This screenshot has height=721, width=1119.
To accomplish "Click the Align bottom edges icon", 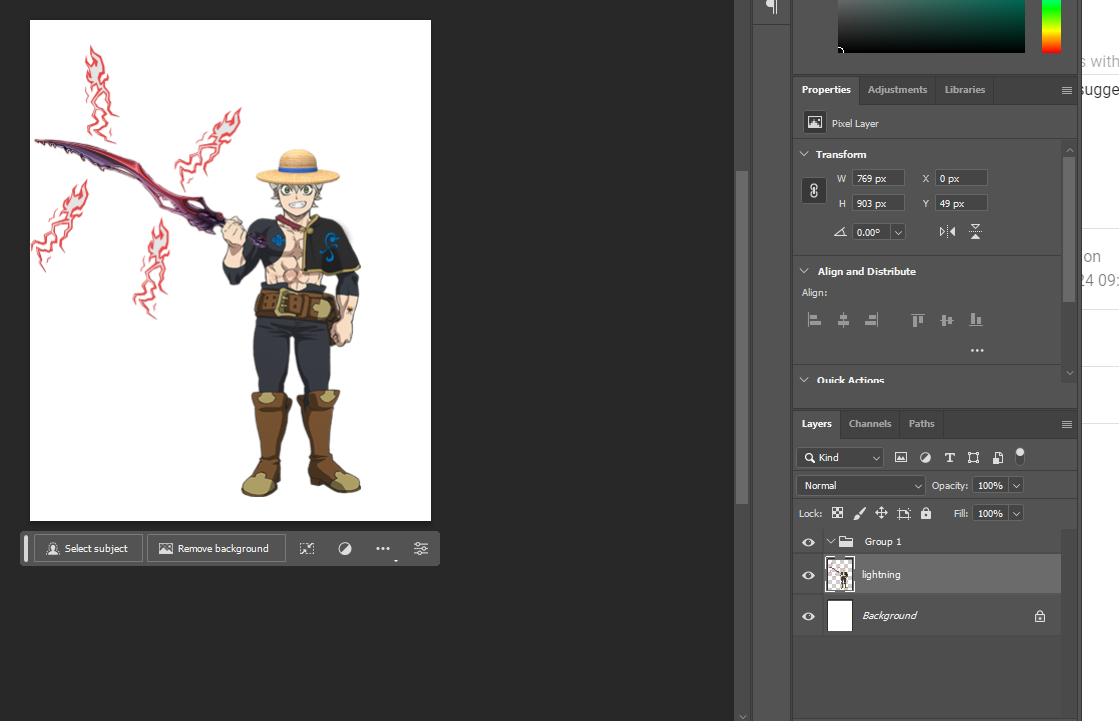I will pyautogui.click(x=976, y=320).
